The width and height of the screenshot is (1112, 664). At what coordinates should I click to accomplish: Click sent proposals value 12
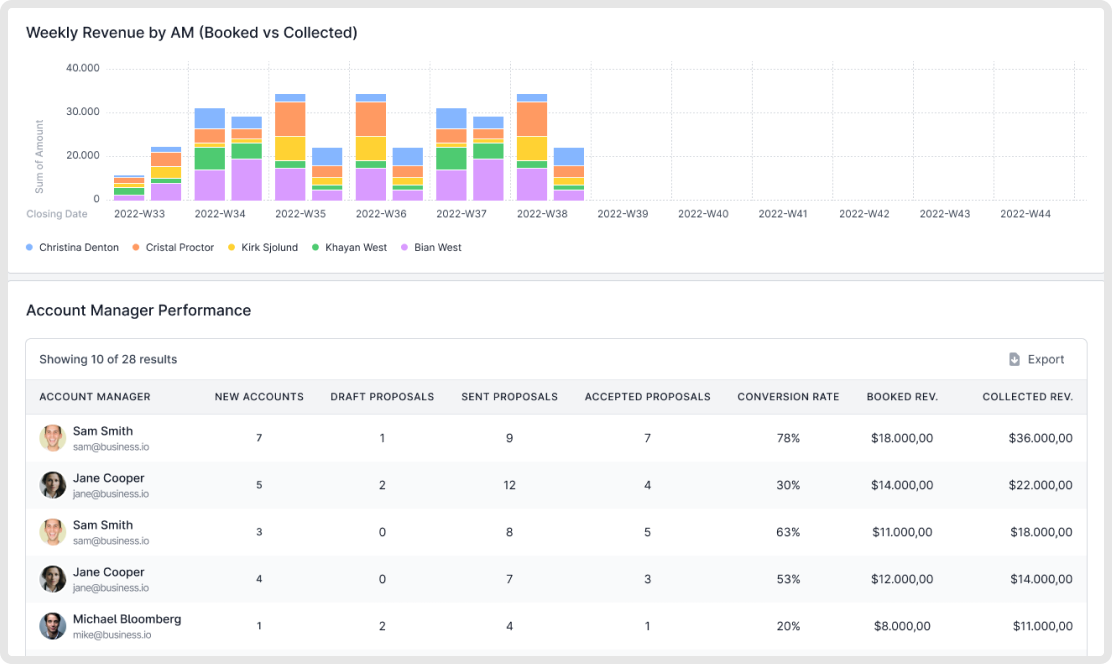pyautogui.click(x=509, y=485)
